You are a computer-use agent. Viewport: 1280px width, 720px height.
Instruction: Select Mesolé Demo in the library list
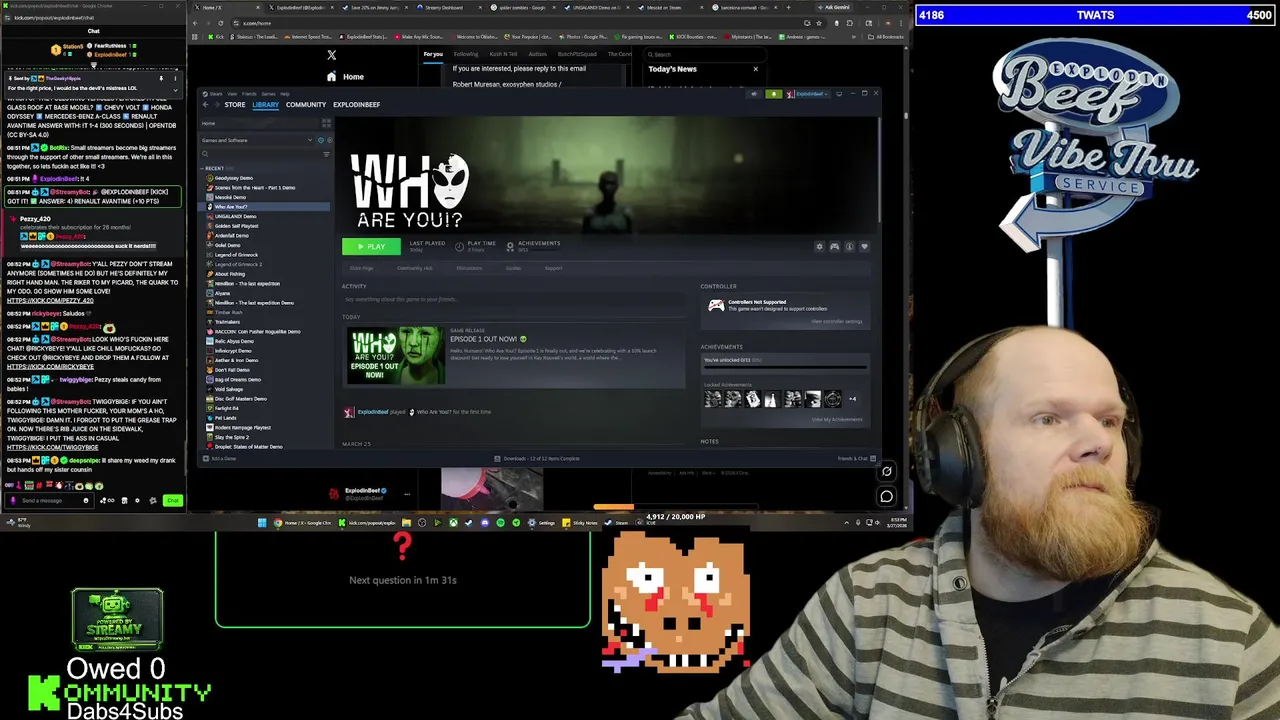pos(231,197)
